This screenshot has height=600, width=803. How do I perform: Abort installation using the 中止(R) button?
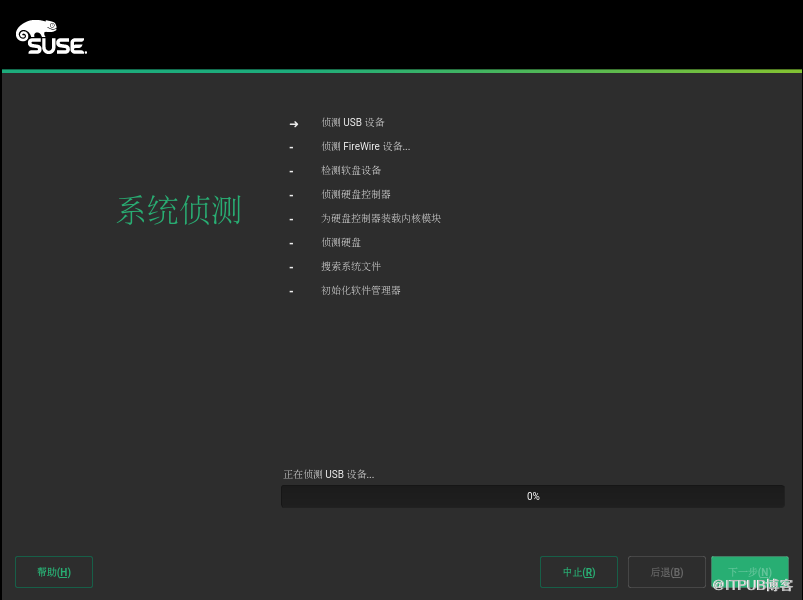click(579, 572)
